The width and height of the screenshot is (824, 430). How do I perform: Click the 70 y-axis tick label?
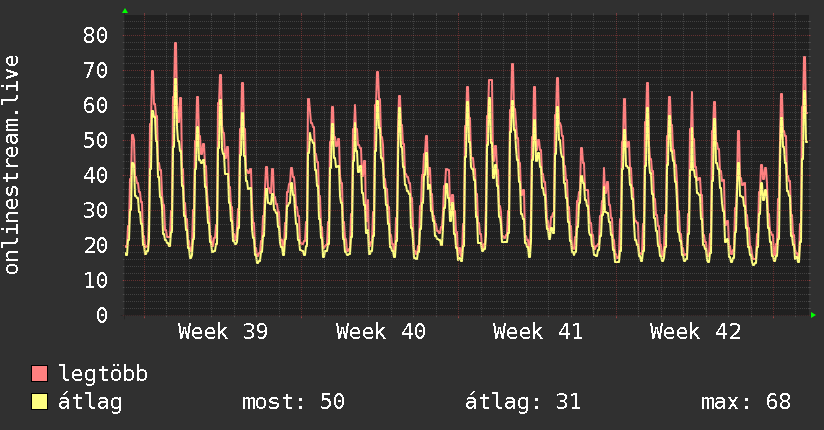95,70
